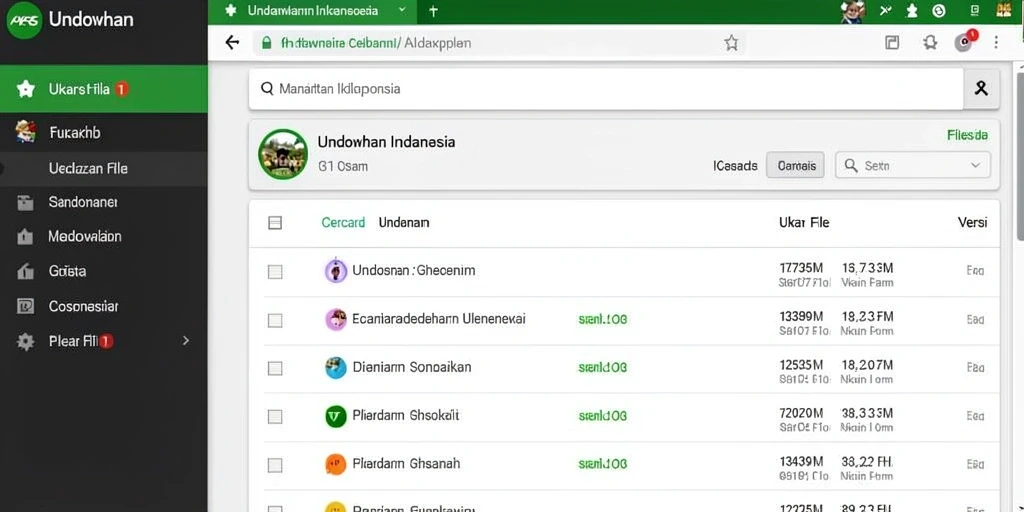Expand the Plear Fil sidebar chevron

click(185, 340)
